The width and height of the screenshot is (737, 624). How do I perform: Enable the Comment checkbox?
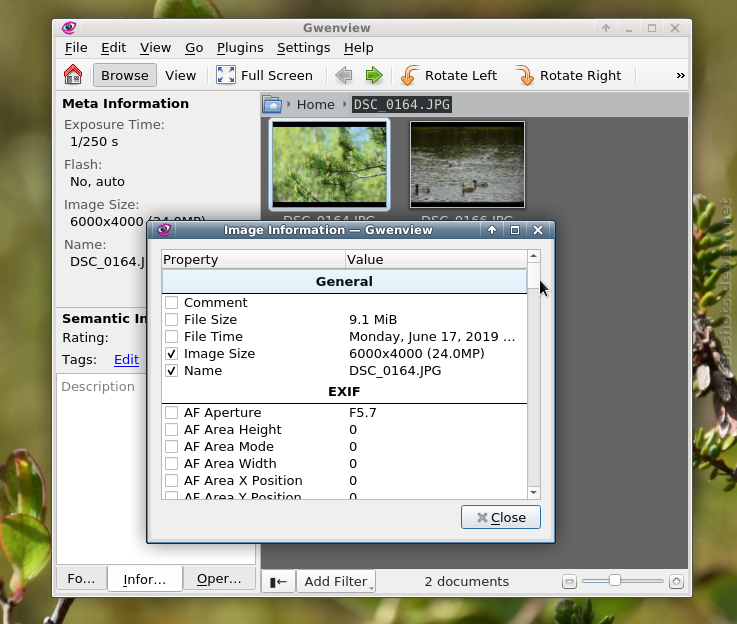[172, 303]
